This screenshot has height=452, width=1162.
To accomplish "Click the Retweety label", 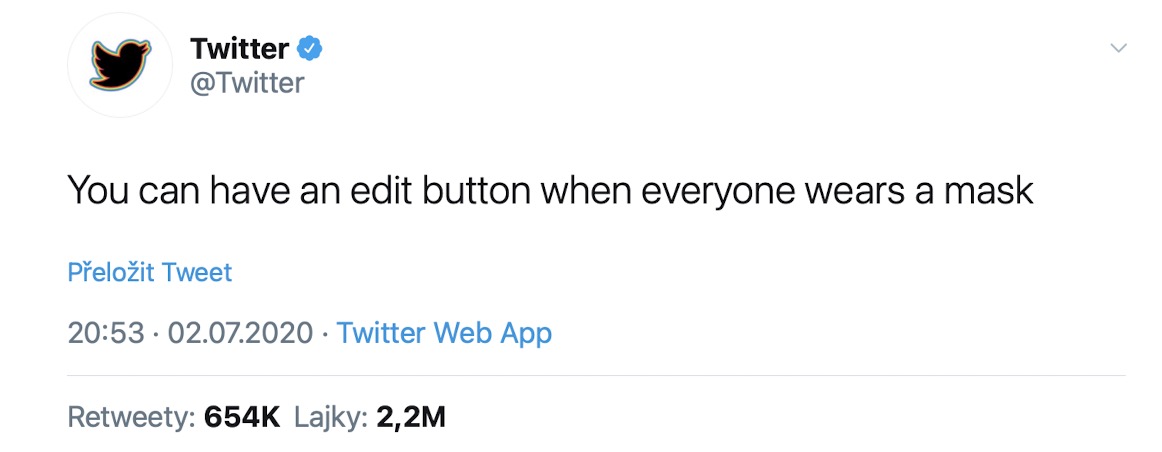I will 130,417.
